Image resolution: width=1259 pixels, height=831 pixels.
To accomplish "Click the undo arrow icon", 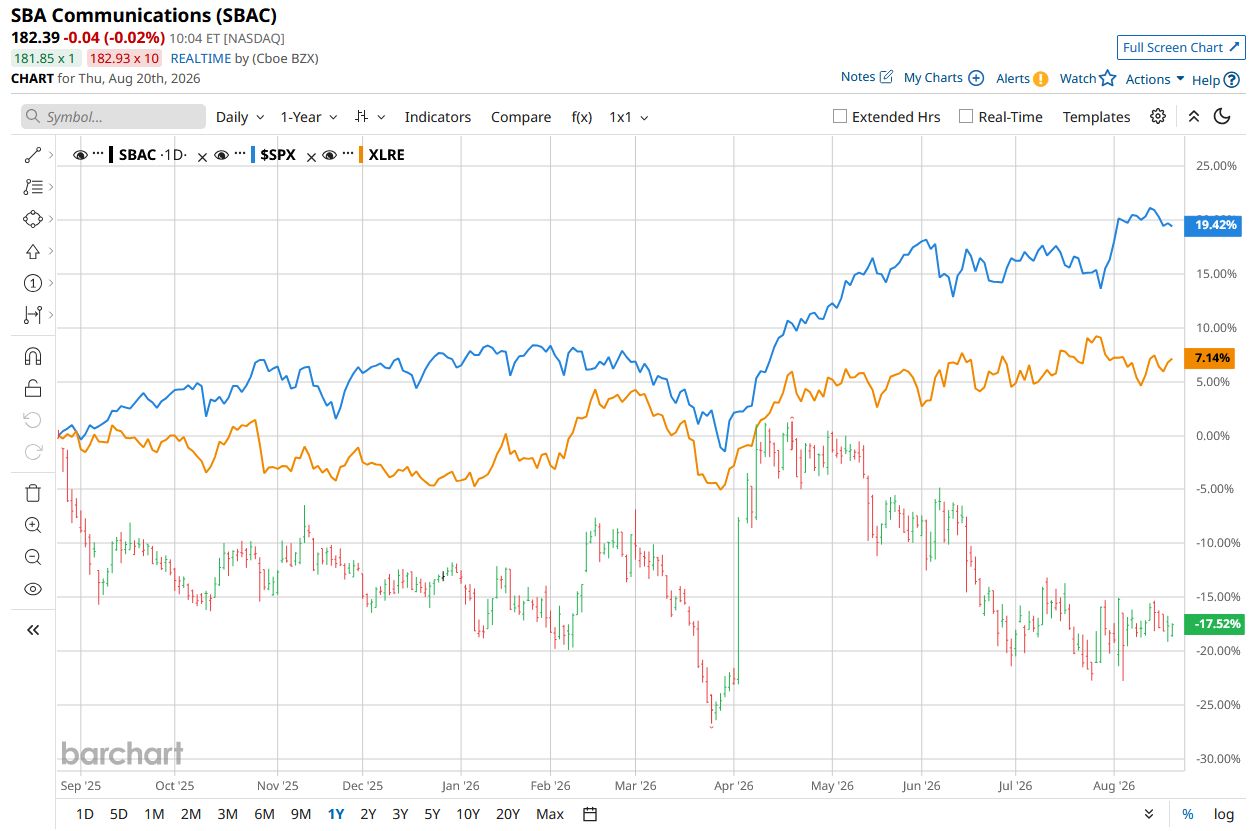I will point(32,420).
